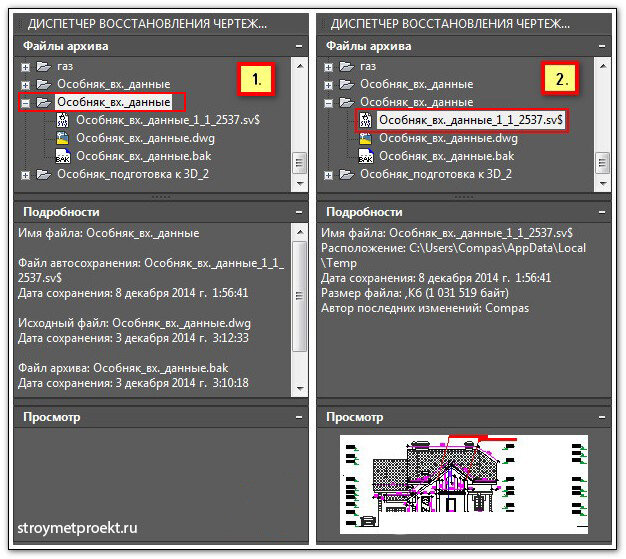Screen dimensions: 626x559
Task: Select газ folder label in right panel
Action: 368,66
